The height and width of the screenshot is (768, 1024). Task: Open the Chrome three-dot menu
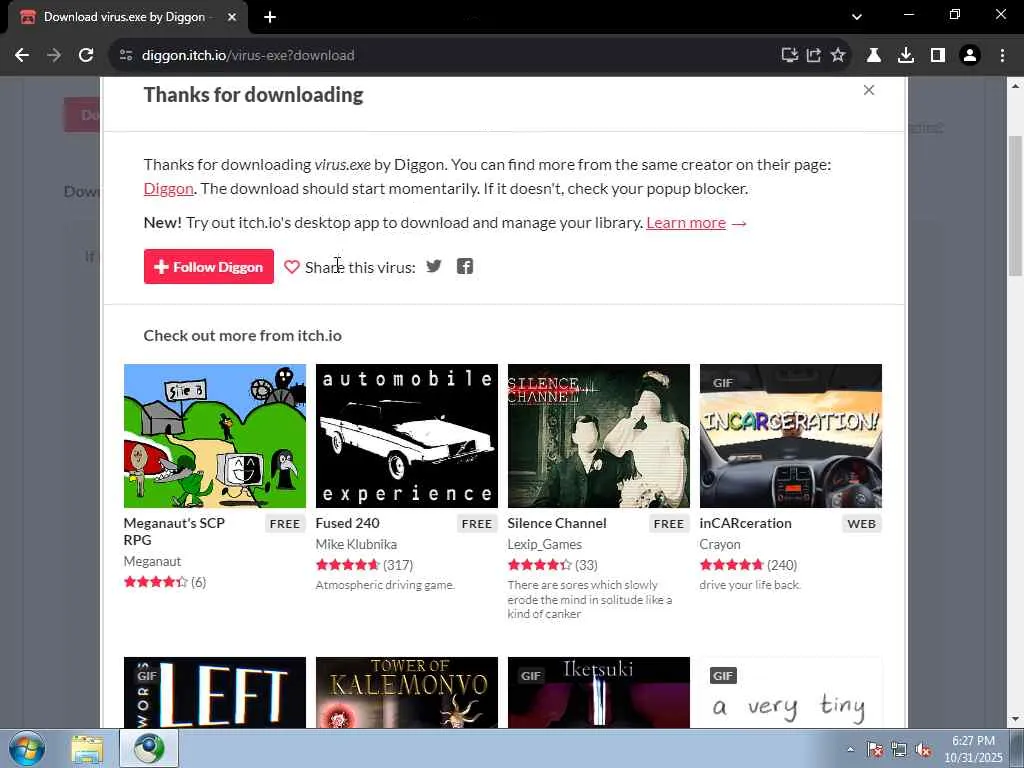1002,56
